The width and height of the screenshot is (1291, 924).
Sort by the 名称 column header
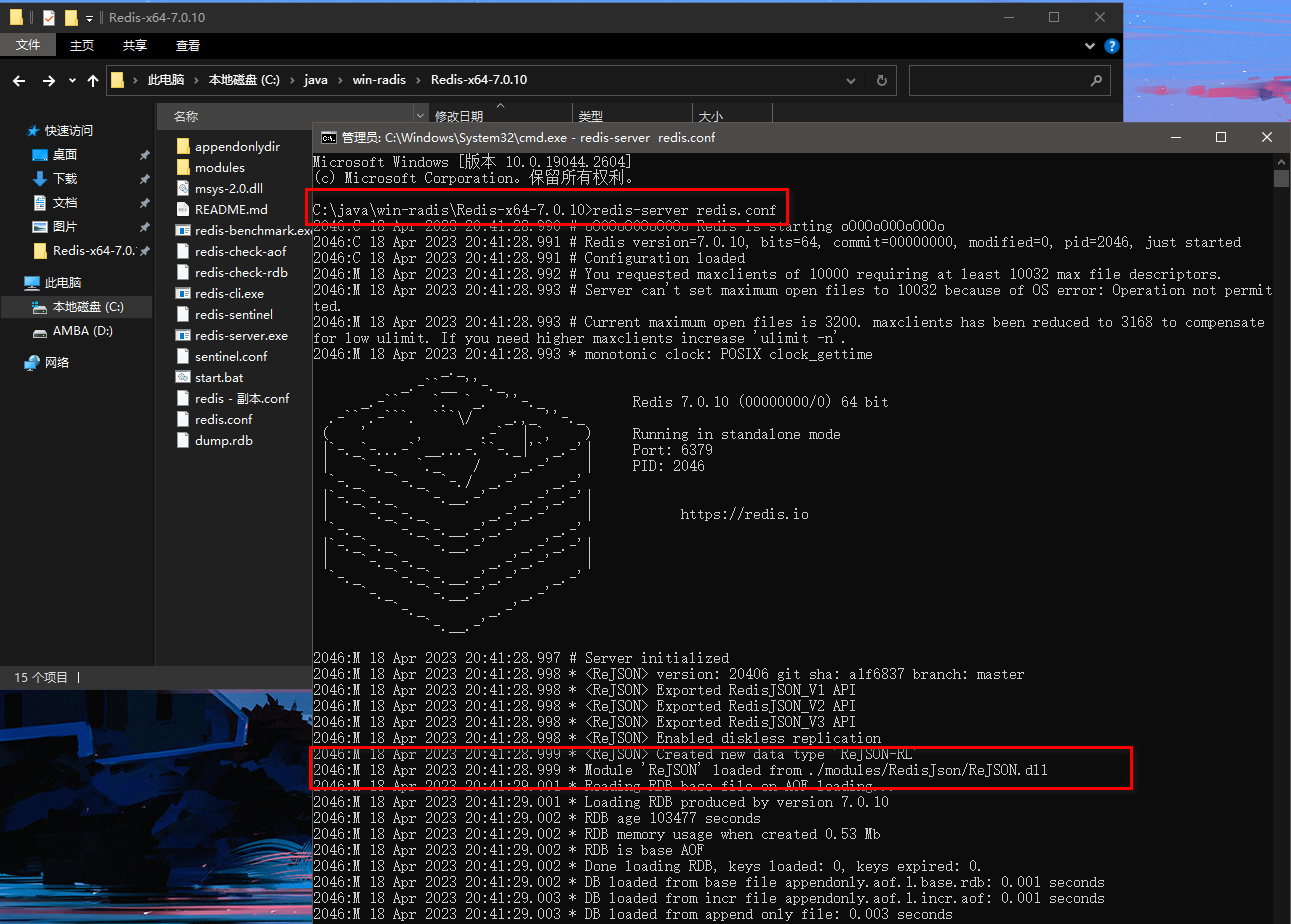tap(186, 117)
